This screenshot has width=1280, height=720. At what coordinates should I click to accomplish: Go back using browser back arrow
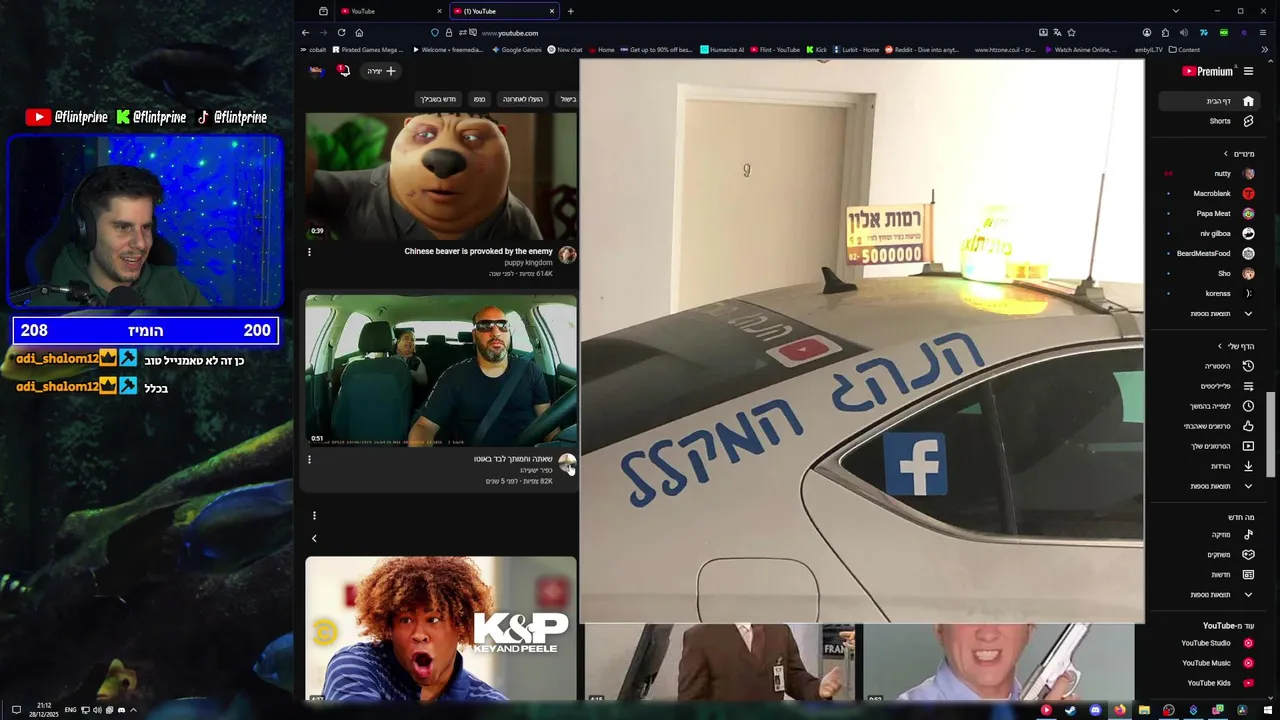coord(305,33)
